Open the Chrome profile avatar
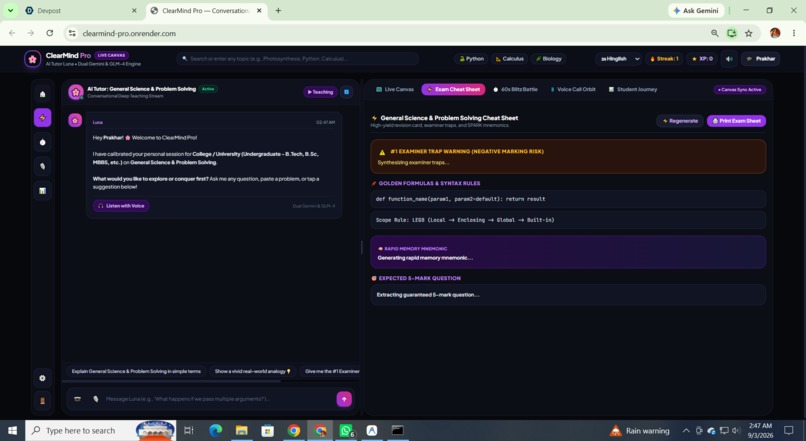Image resolution: width=806 pixels, height=441 pixels. pos(775,33)
